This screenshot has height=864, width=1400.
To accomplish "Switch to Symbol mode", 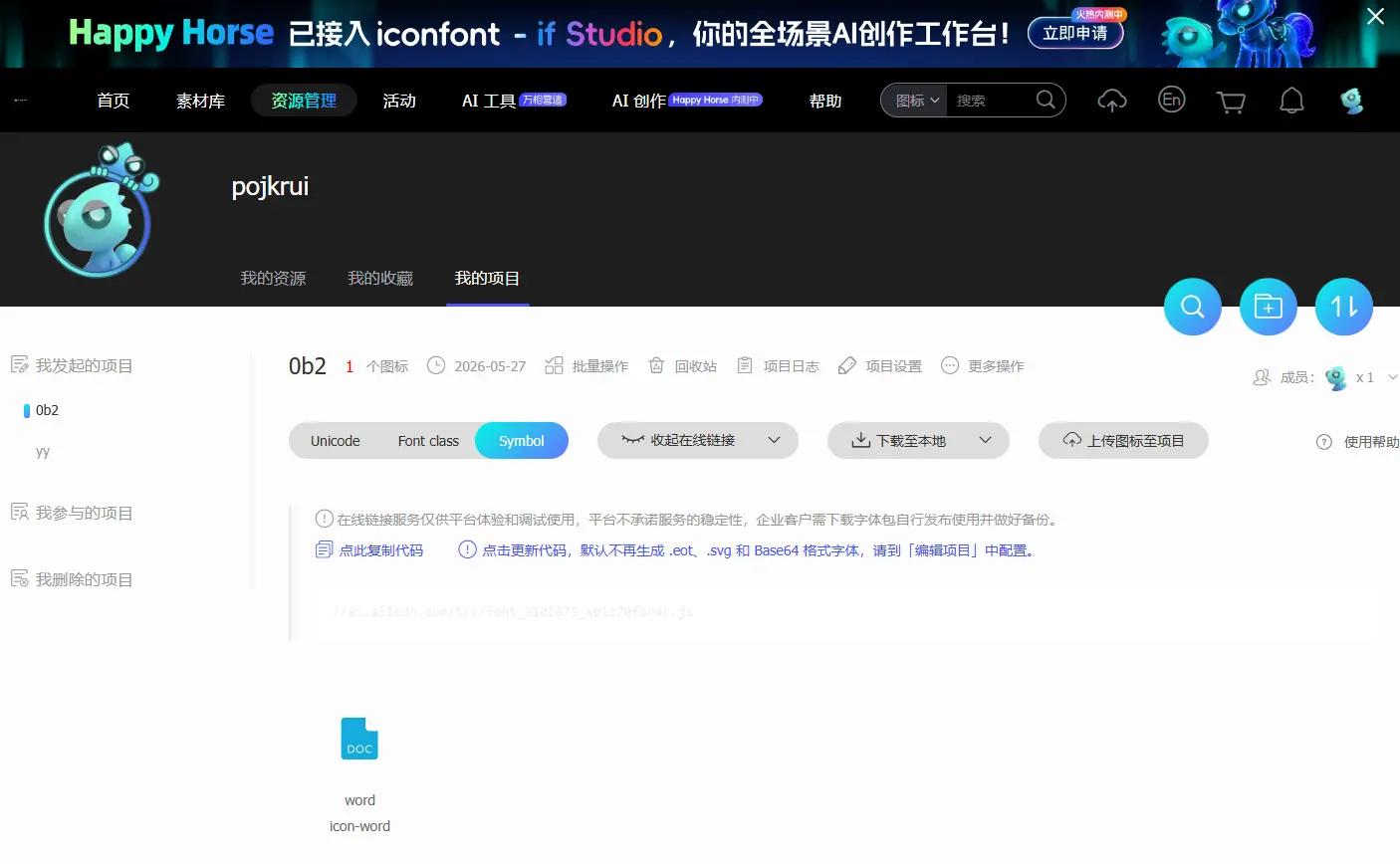I will [522, 441].
